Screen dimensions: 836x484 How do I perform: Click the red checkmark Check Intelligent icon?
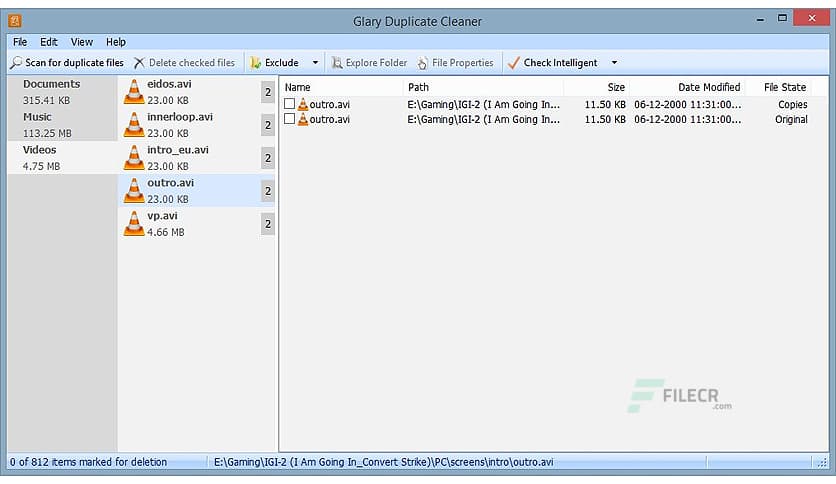[x=513, y=63]
